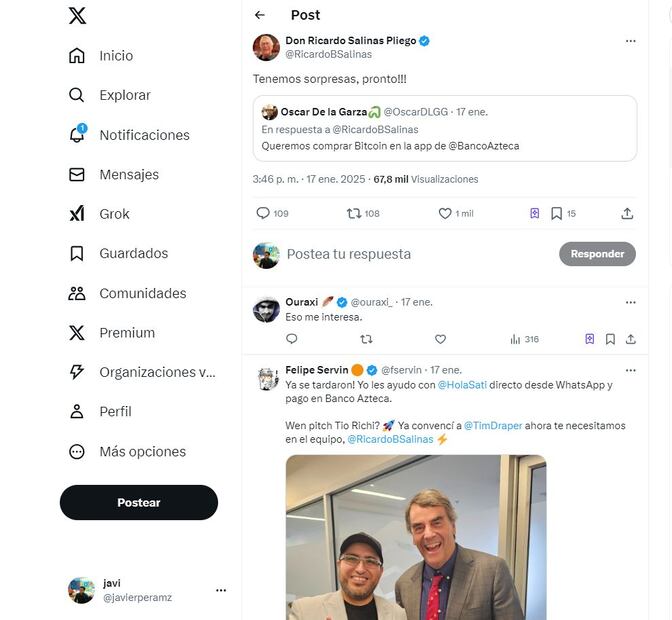The height and width of the screenshot is (620, 672).
Task: Like Ouraxi's reply
Action: [440, 339]
